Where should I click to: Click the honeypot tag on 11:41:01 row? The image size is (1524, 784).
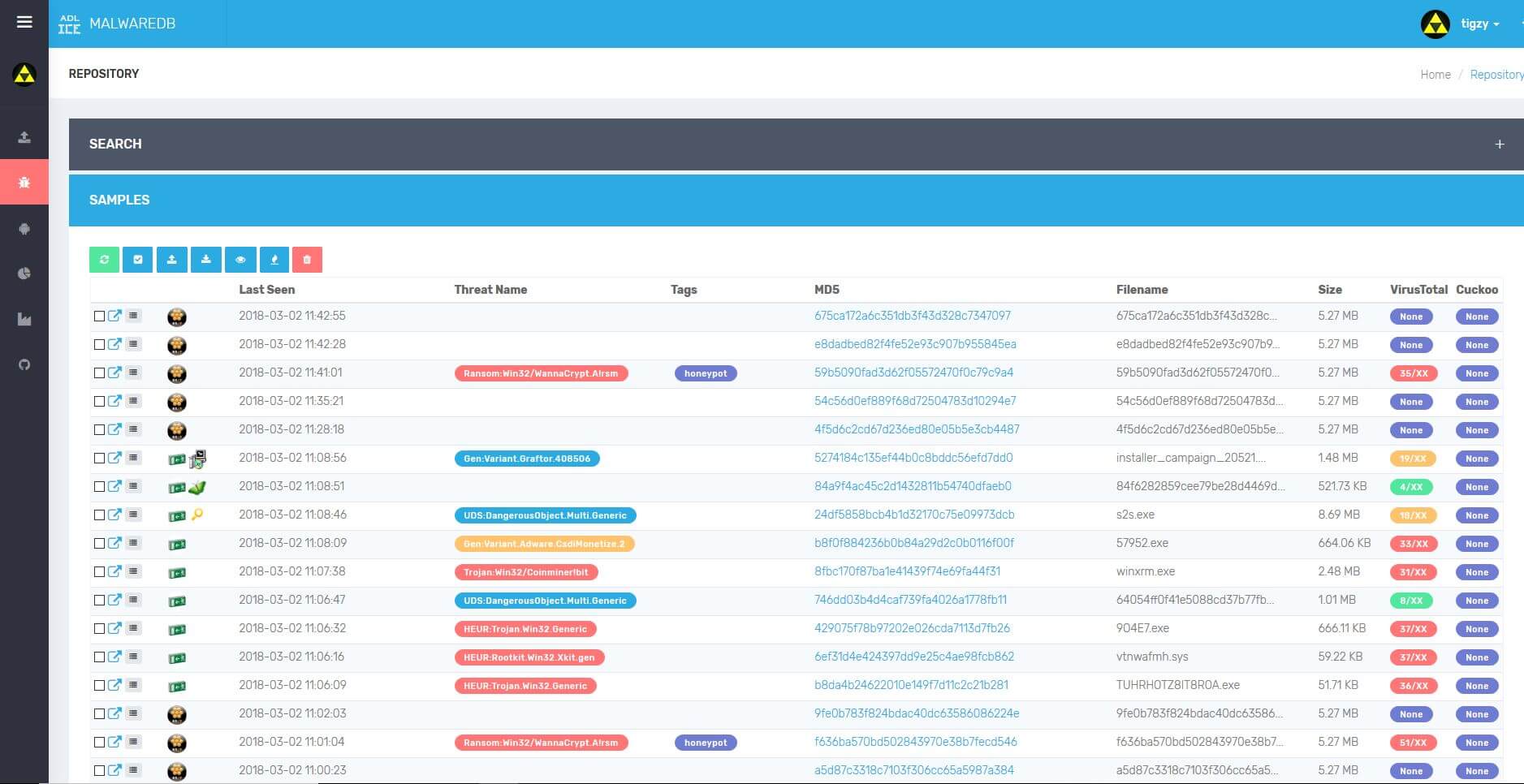(x=705, y=373)
